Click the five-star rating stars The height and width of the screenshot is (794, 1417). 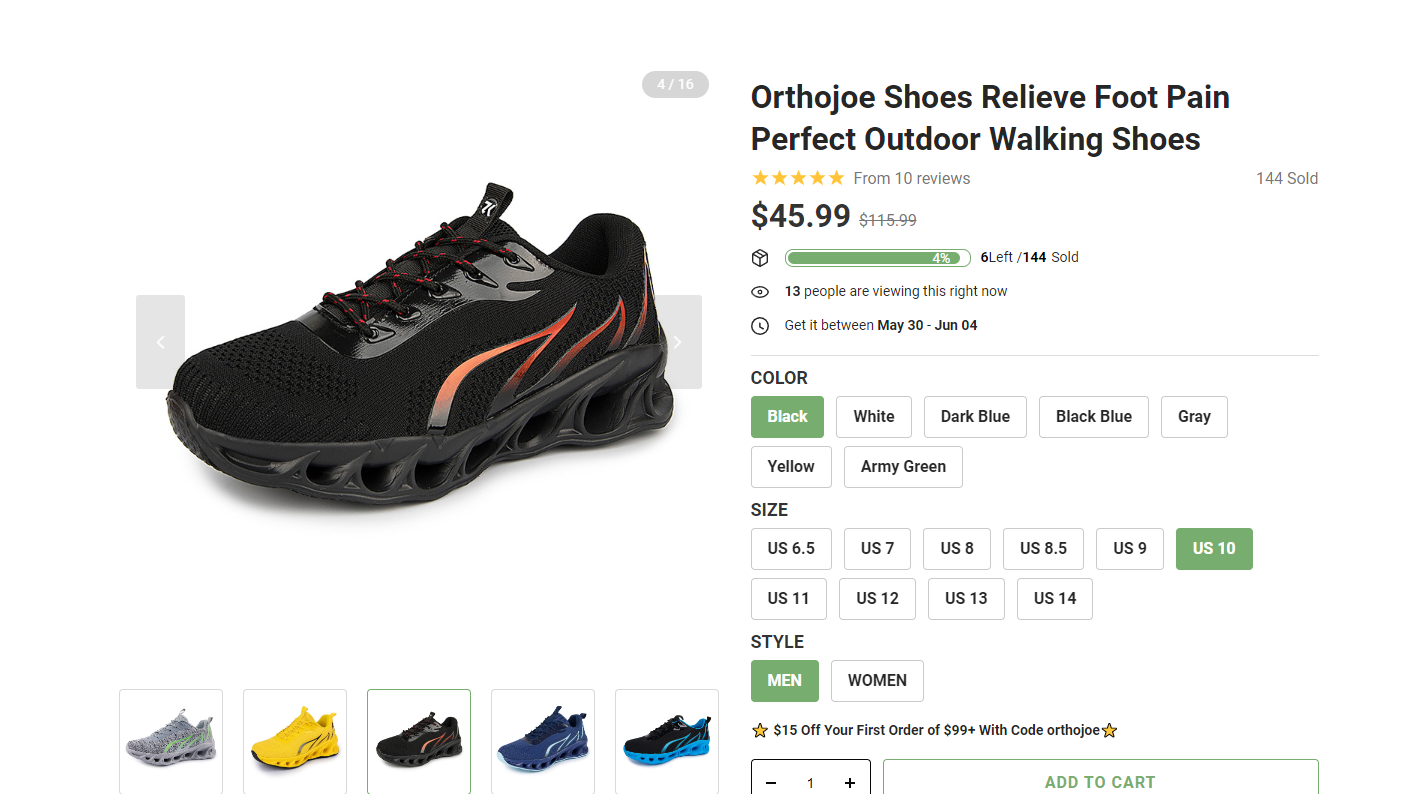coord(798,178)
